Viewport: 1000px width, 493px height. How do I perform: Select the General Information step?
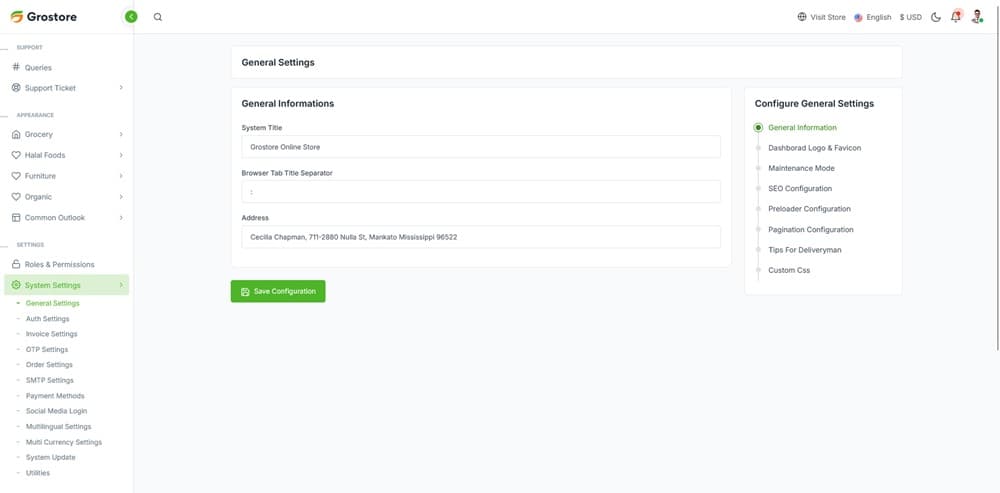click(x=802, y=128)
